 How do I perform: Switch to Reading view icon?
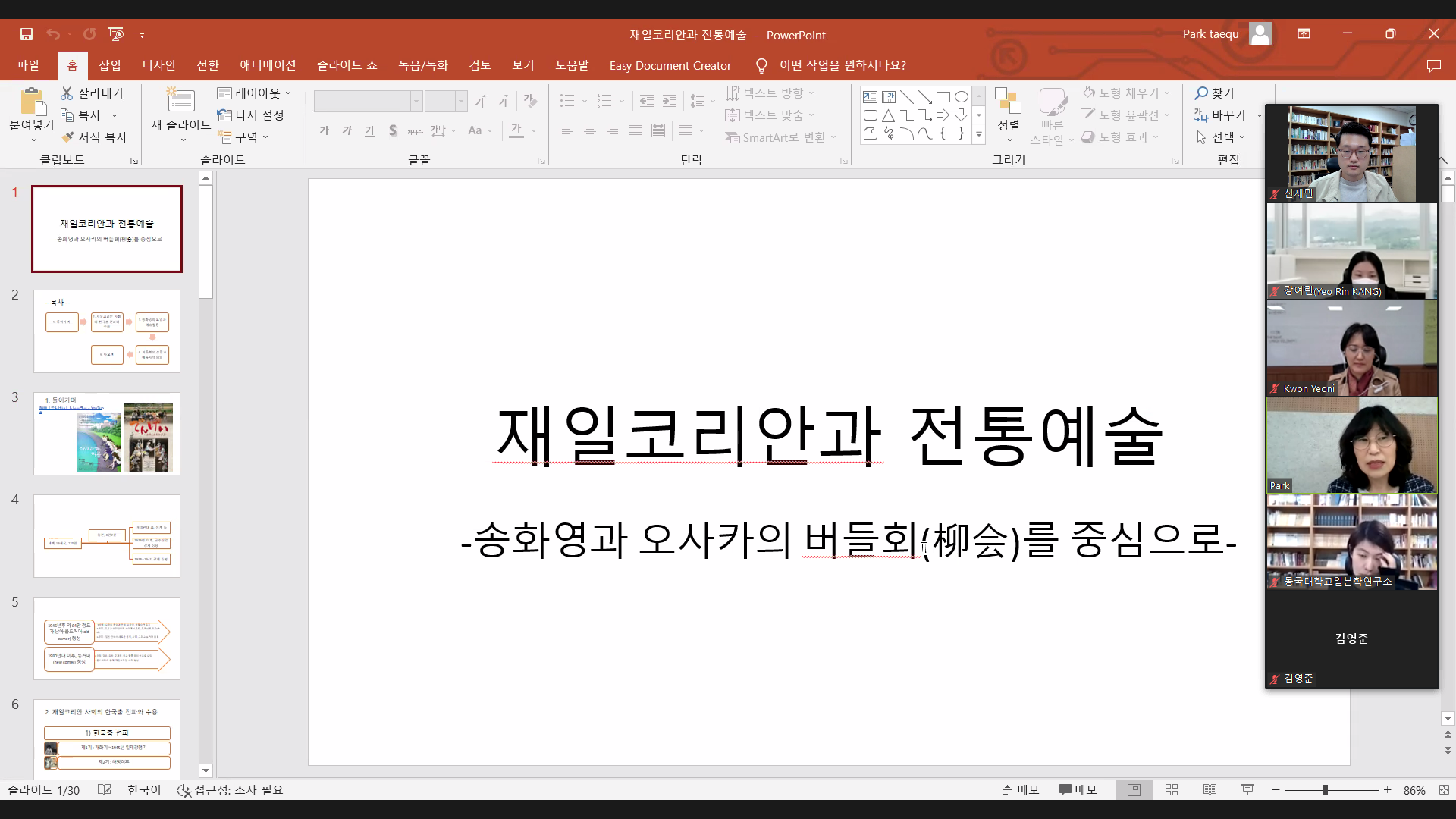click(1210, 790)
